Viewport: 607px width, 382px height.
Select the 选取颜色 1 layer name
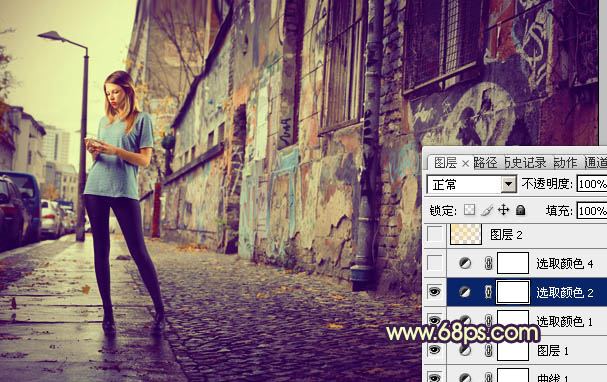[x=564, y=321]
